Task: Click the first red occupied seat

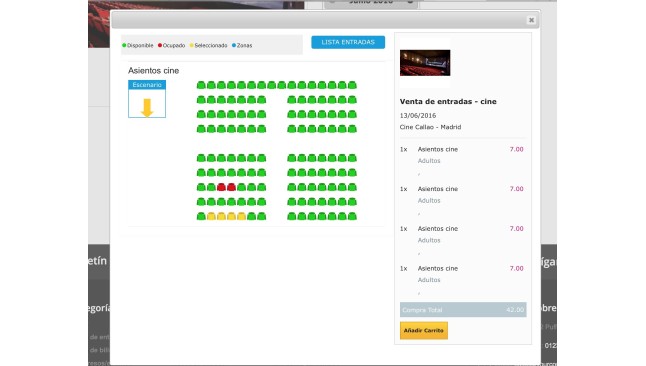Action: [221, 187]
